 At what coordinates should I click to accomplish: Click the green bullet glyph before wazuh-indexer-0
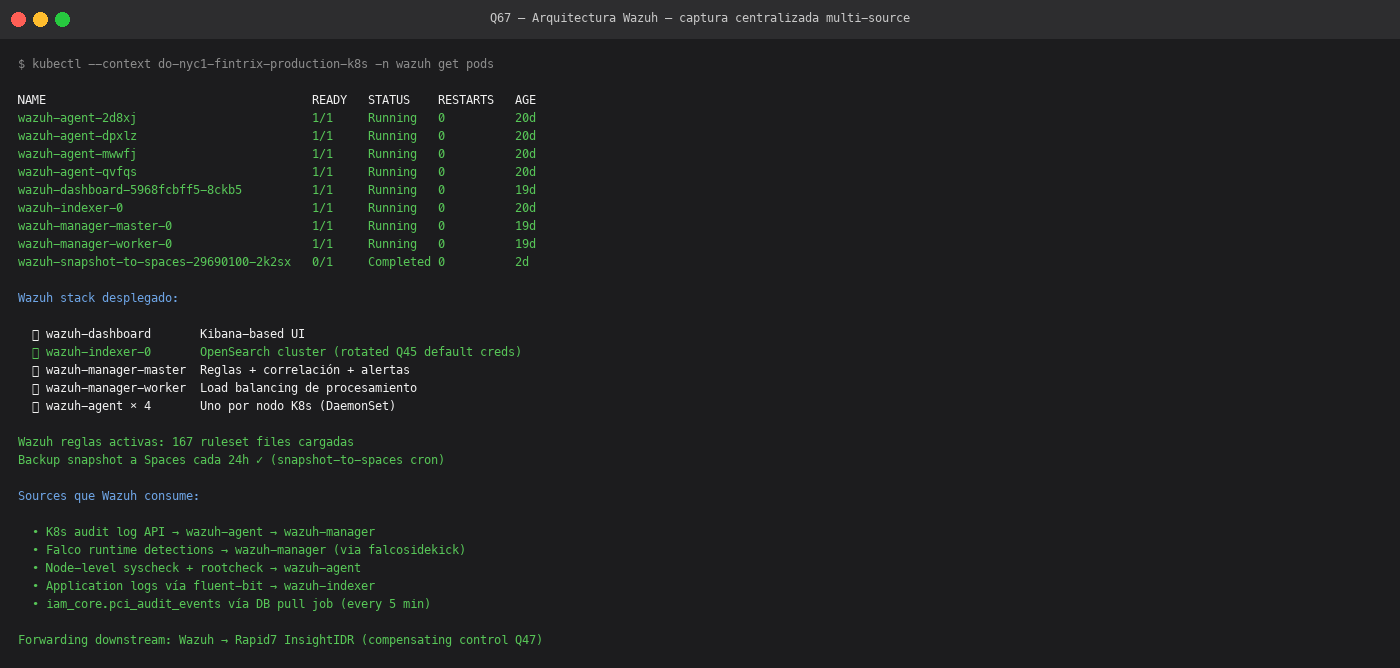tap(35, 352)
